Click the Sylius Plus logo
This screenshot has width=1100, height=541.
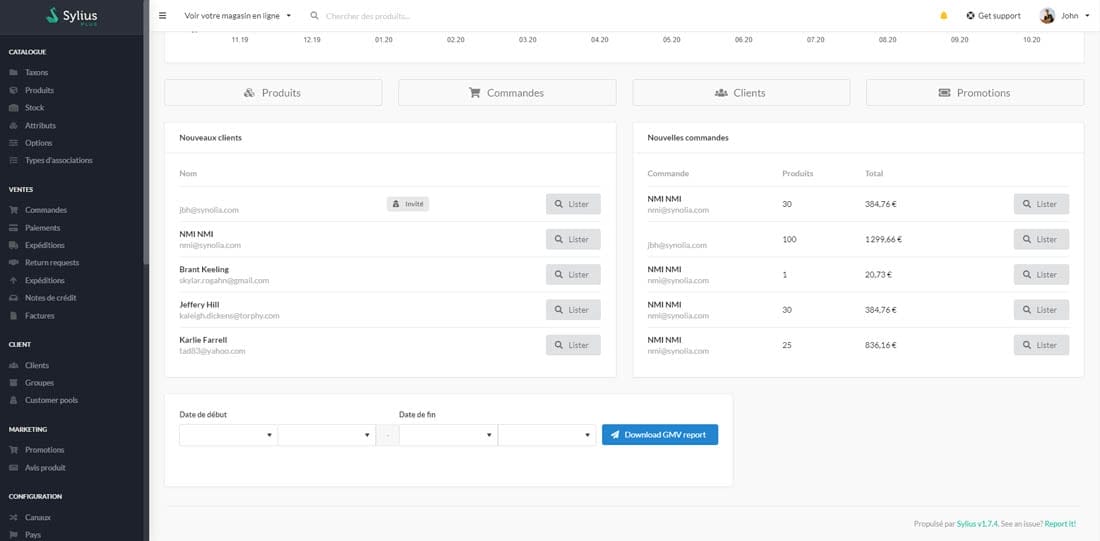[72, 15]
